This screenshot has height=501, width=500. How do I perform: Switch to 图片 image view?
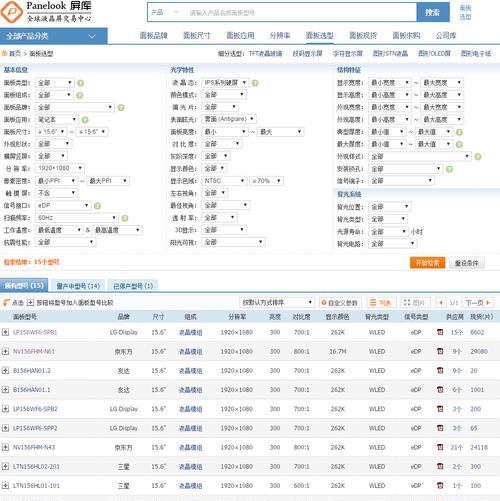click(415, 302)
